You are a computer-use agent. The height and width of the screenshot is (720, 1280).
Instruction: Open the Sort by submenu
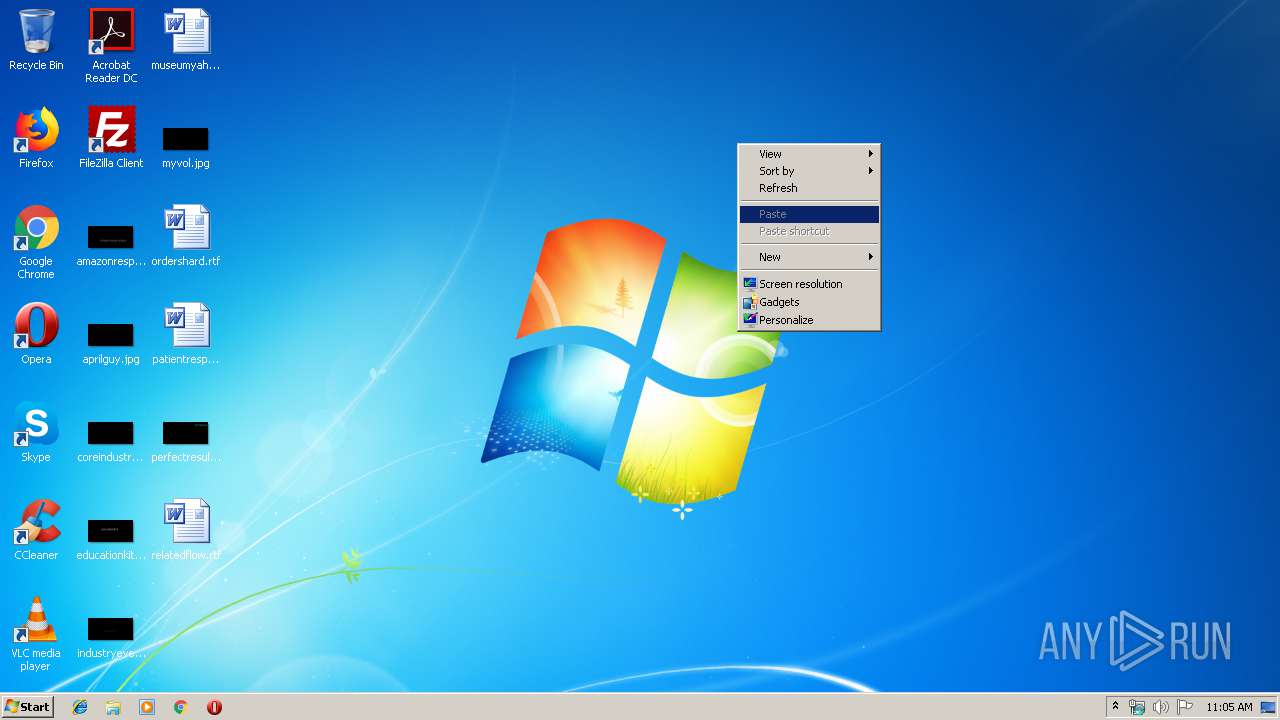[x=809, y=171]
